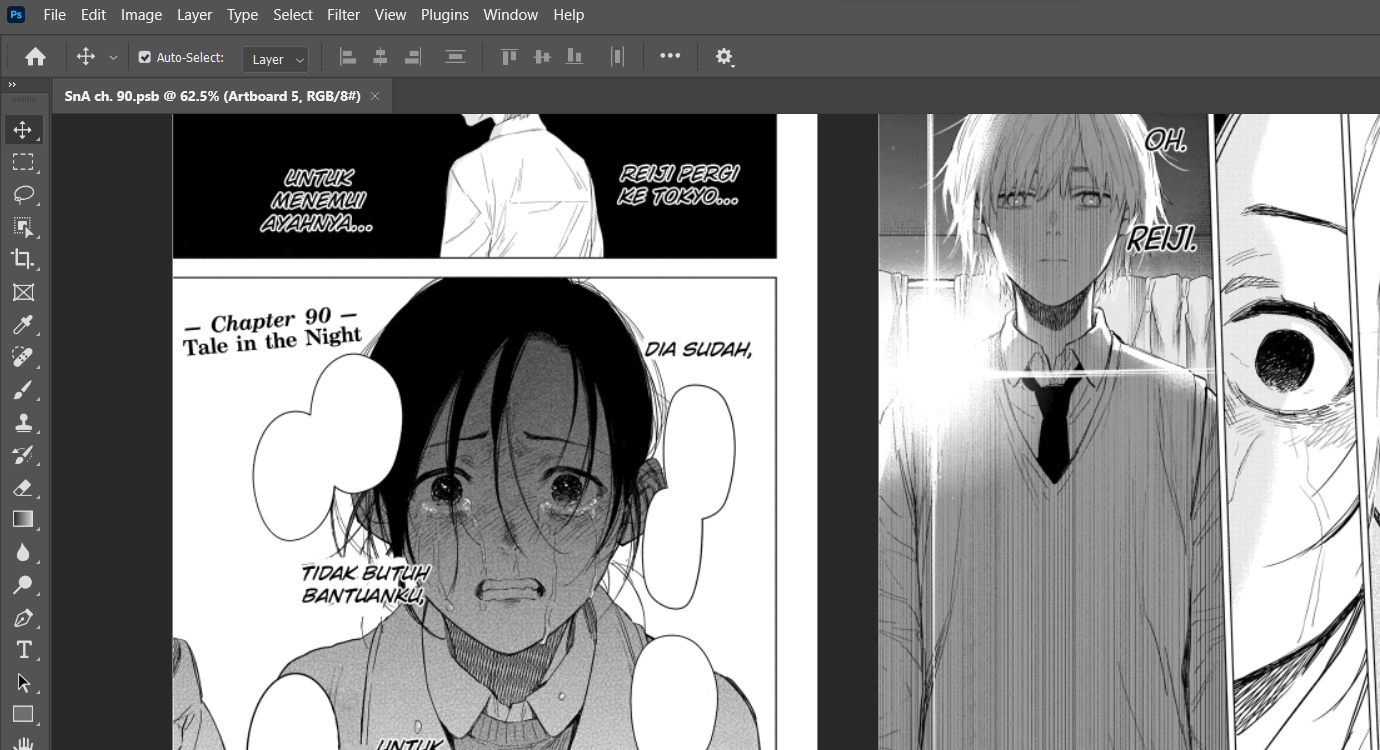The image size is (1380, 750).
Task: Click the 'REIJI PERGI KE TOKYO...' text
Action: point(679,185)
